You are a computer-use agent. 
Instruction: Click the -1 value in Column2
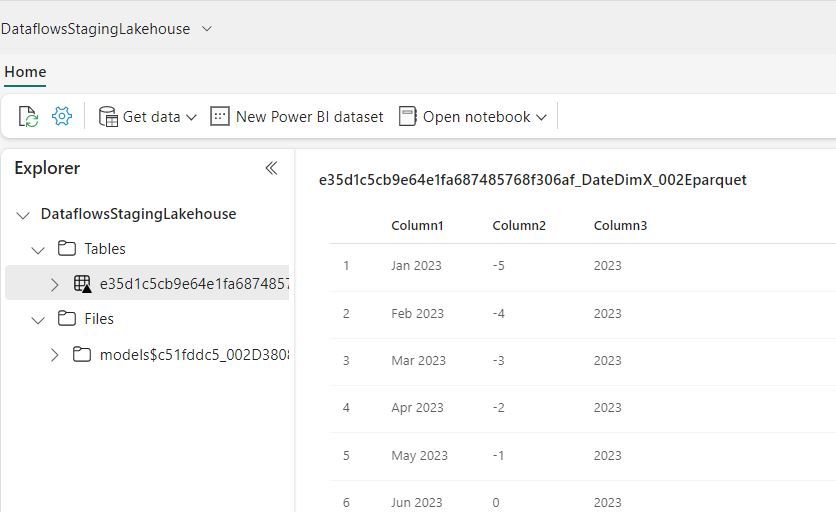coord(499,456)
